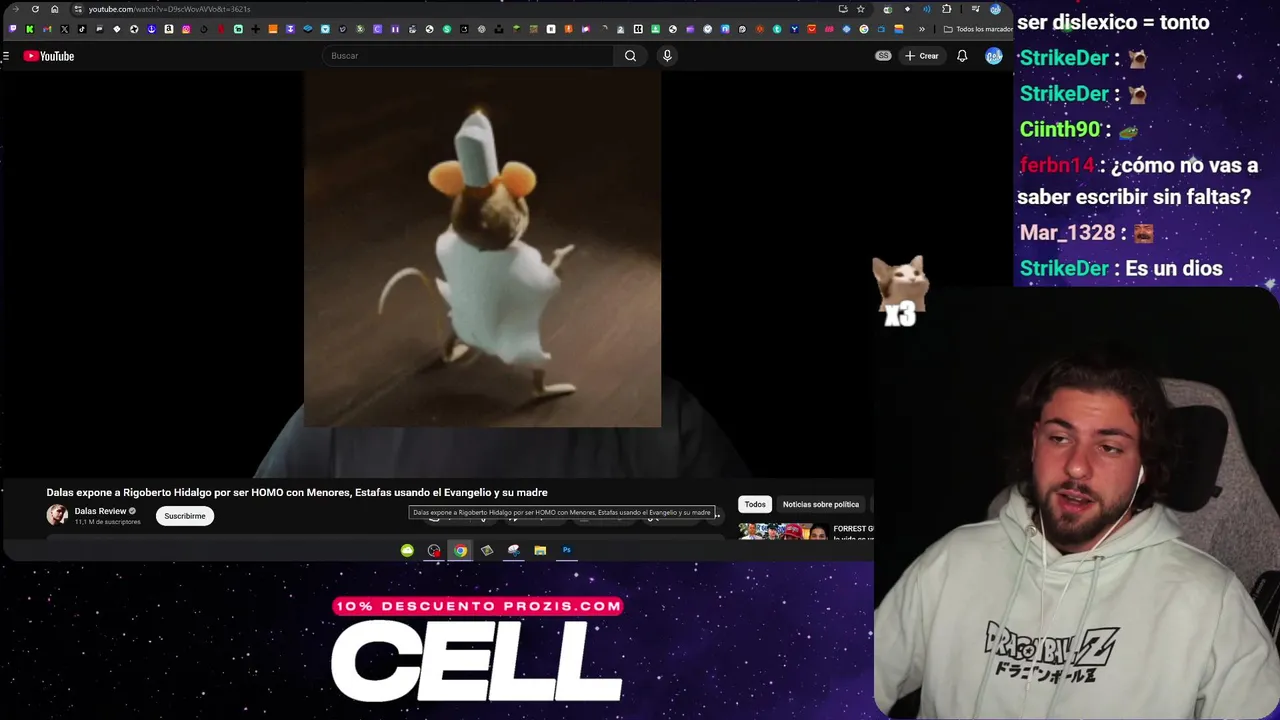The width and height of the screenshot is (1280, 720).
Task: Open the Chrome icon in taskbar
Action: [x=460, y=550]
